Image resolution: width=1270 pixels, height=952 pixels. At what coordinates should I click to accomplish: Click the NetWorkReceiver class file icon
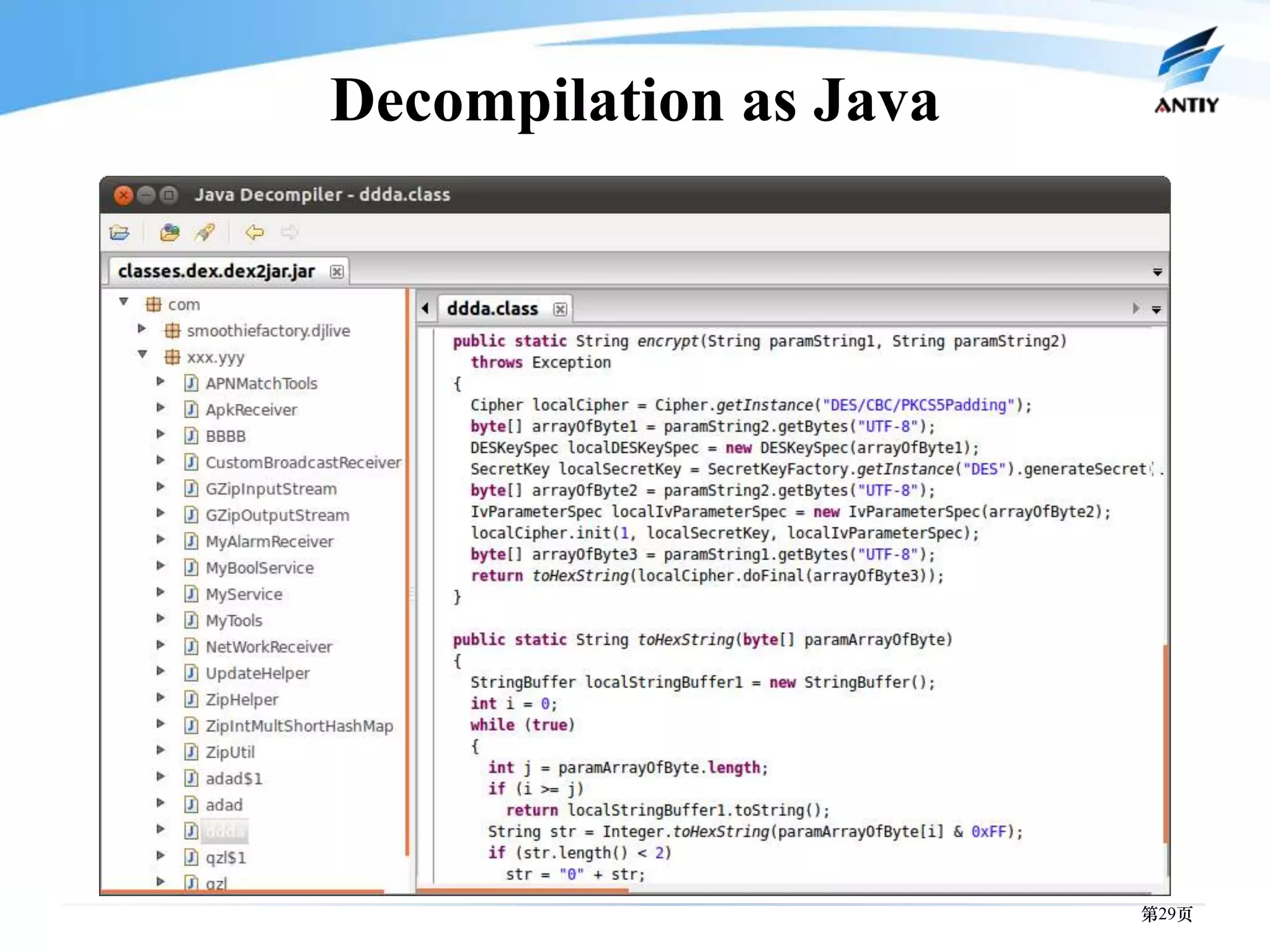(192, 646)
